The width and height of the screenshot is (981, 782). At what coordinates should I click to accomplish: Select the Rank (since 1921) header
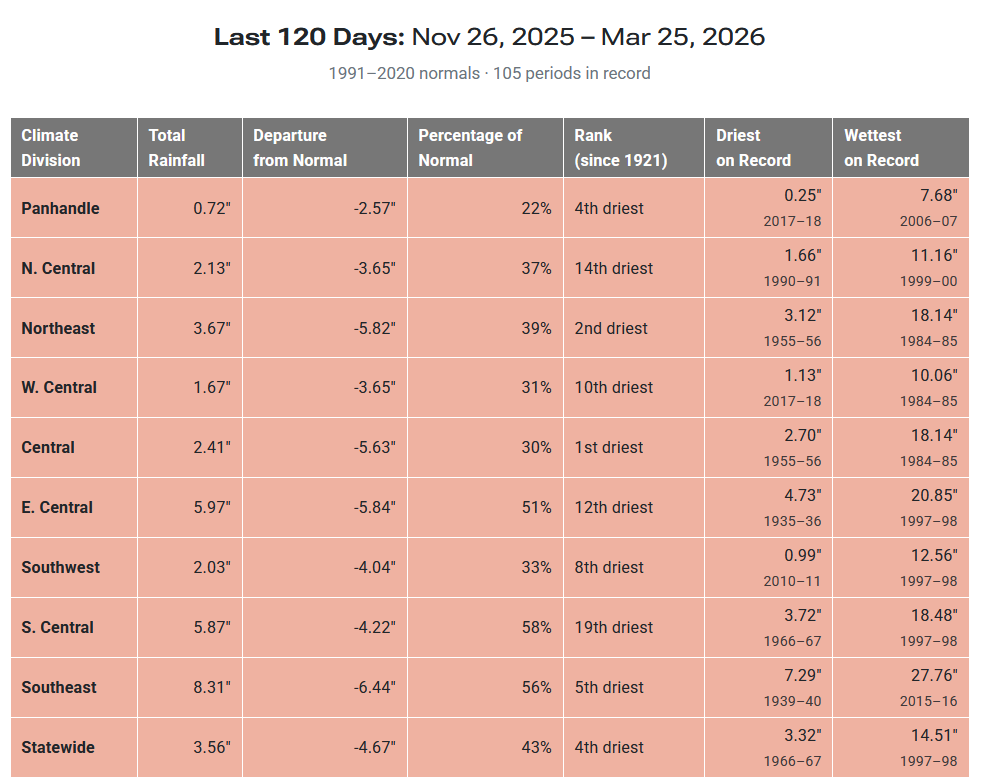click(620, 147)
